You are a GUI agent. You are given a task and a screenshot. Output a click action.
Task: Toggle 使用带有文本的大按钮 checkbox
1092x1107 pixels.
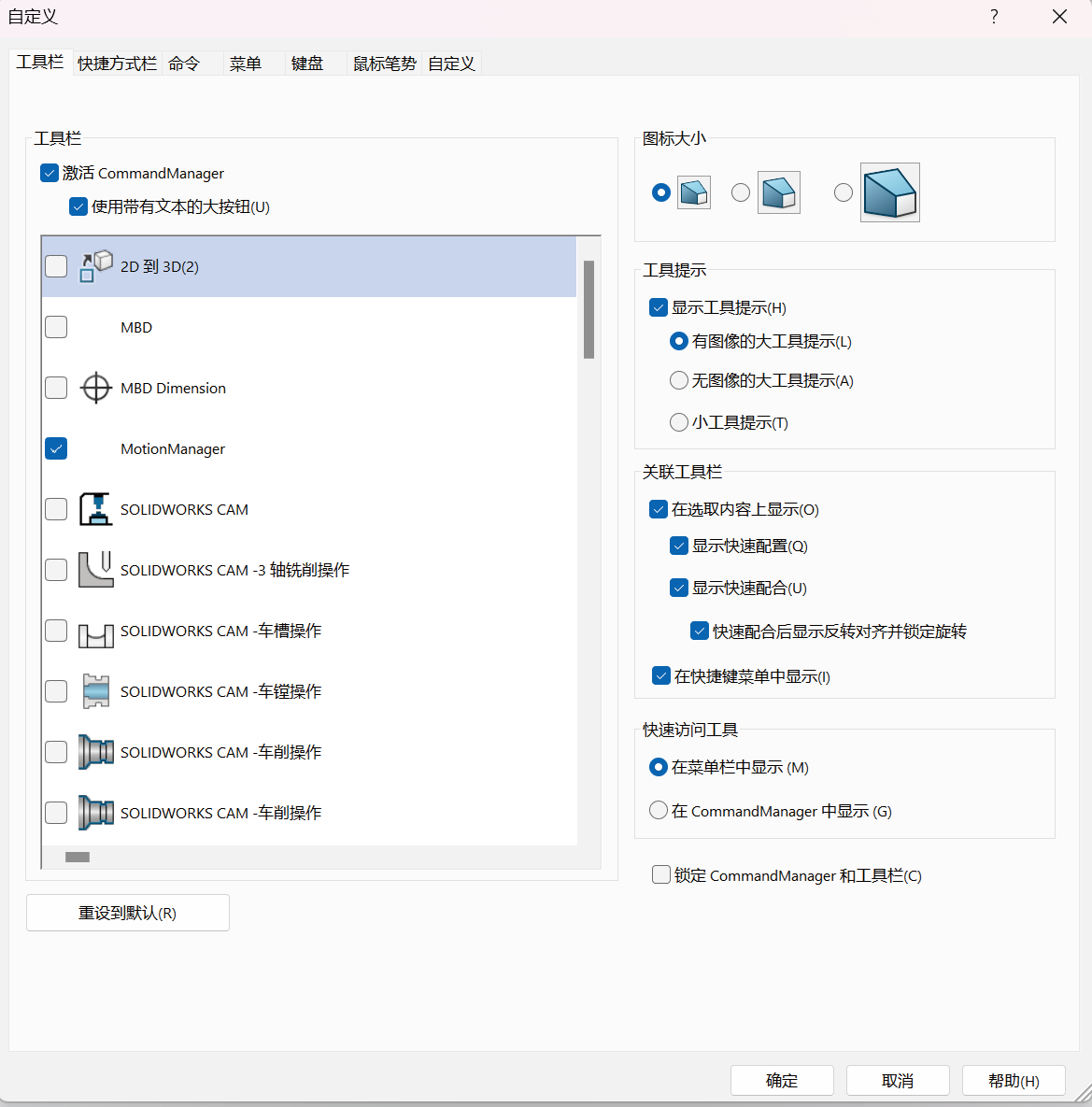(78, 206)
